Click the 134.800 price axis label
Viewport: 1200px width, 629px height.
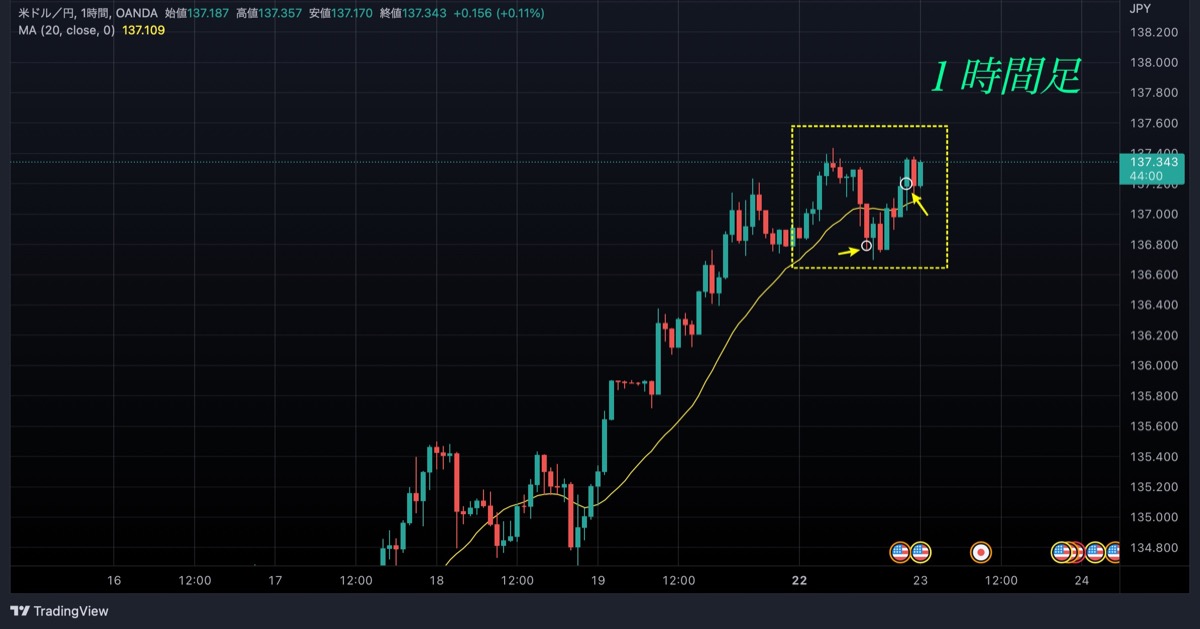pos(1152,547)
